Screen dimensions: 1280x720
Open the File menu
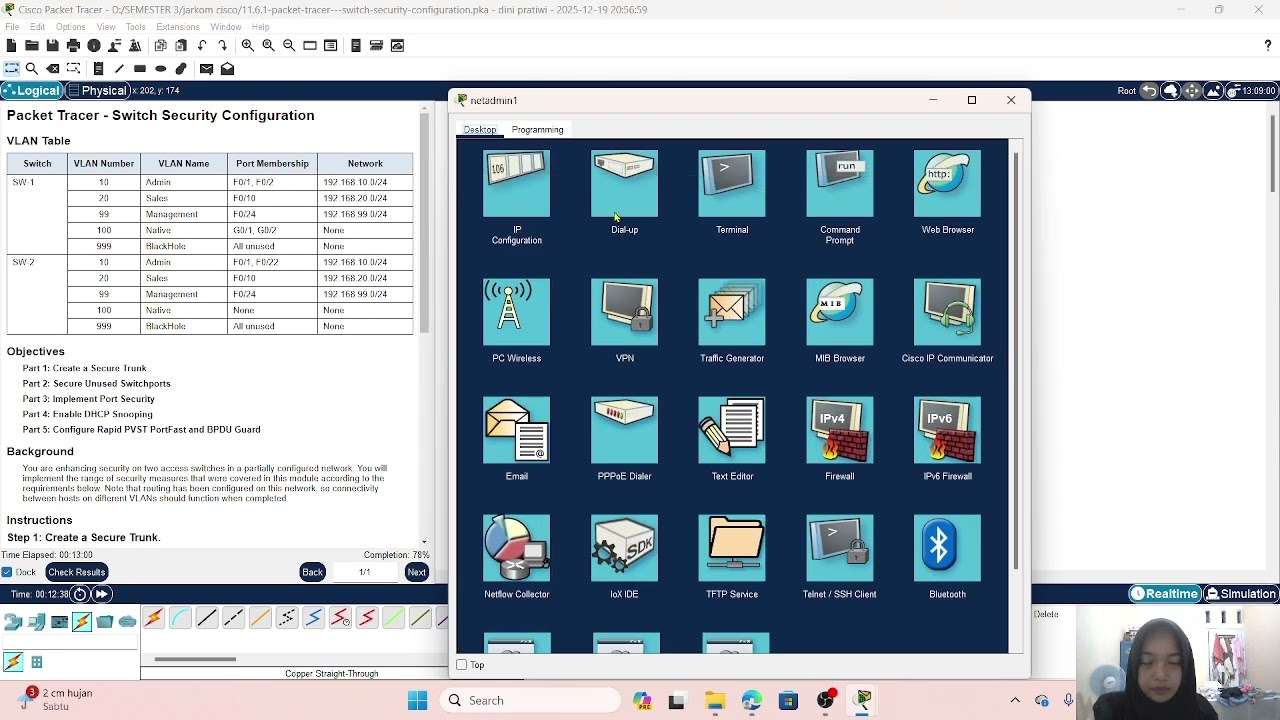tap(12, 27)
